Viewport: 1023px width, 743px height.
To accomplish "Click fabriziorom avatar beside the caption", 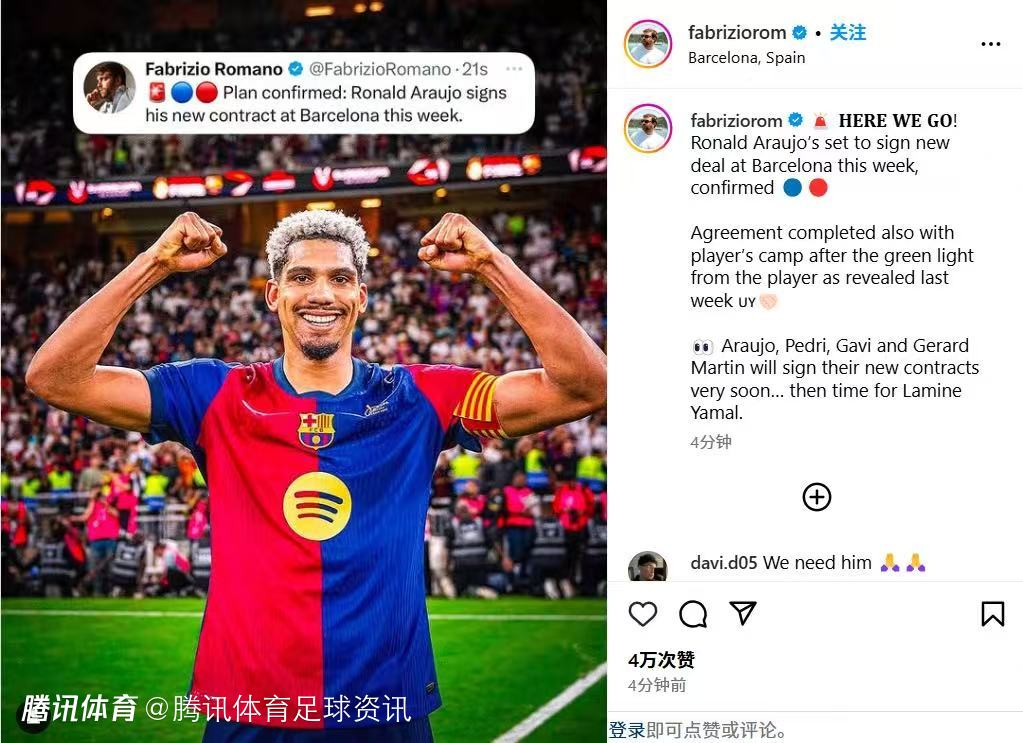I will pyautogui.click(x=648, y=128).
